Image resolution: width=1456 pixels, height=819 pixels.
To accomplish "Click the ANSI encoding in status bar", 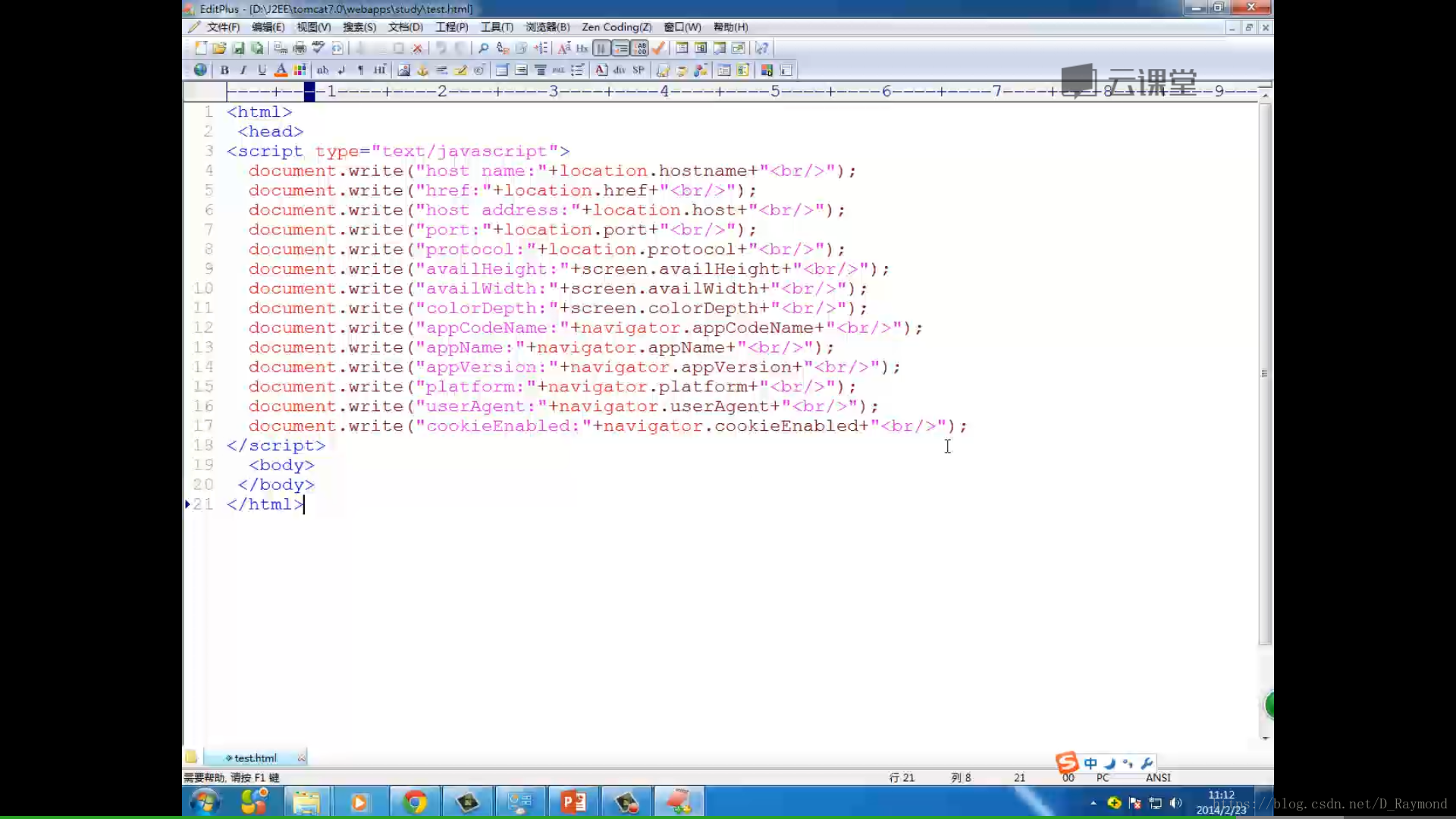I will coord(1158,777).
